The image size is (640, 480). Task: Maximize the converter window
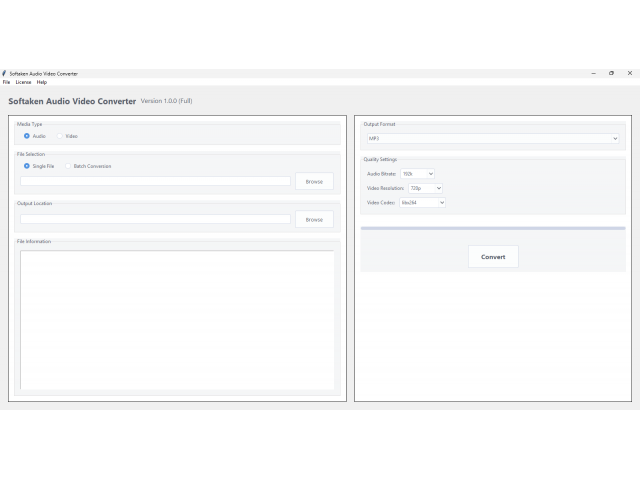tap(611, 73)
